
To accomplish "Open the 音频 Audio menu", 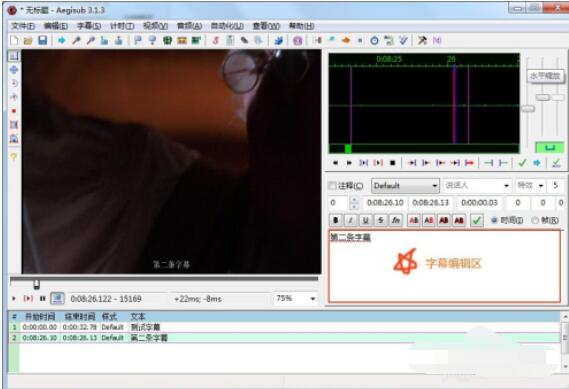I will point(189,26).
